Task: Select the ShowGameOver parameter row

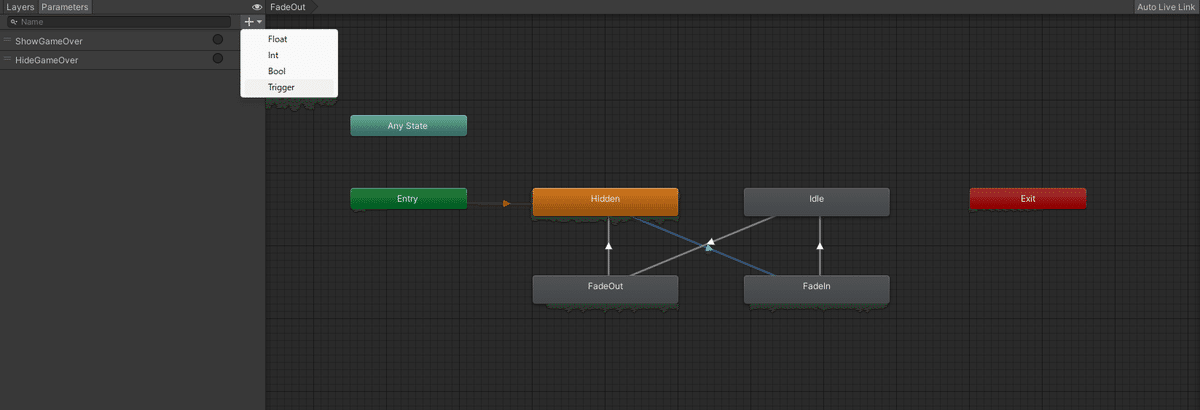Action: [120, 40]
